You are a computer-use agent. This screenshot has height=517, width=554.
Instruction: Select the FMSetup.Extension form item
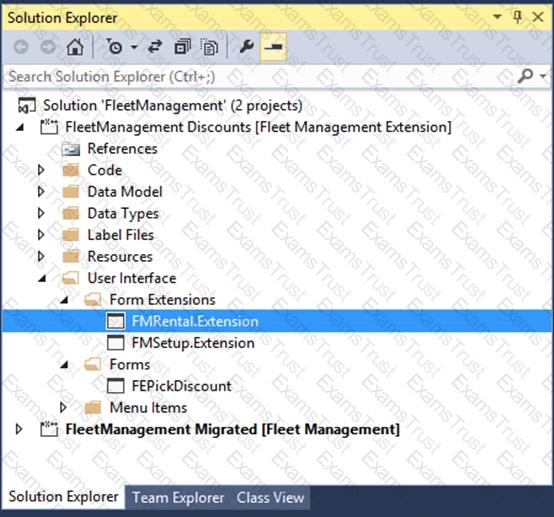(x=193, y=343)
